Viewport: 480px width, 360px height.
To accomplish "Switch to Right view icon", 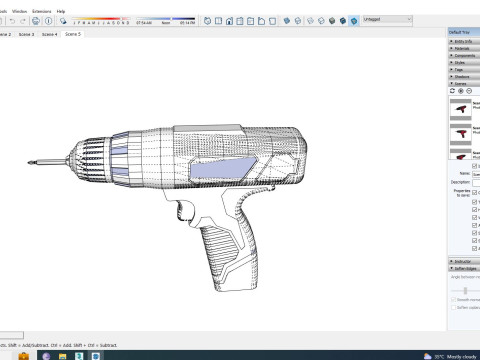I will tap(240, 21).
